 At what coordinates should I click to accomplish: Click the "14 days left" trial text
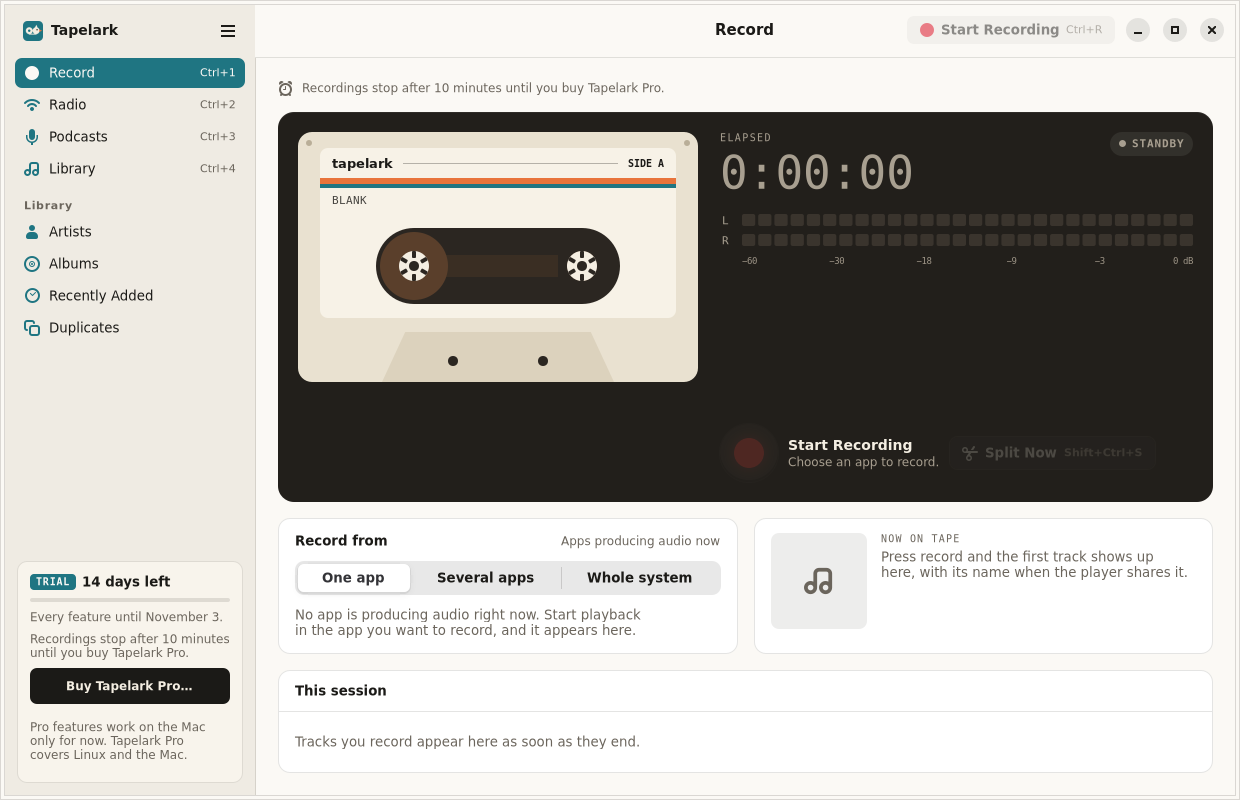tap(126, 582)
